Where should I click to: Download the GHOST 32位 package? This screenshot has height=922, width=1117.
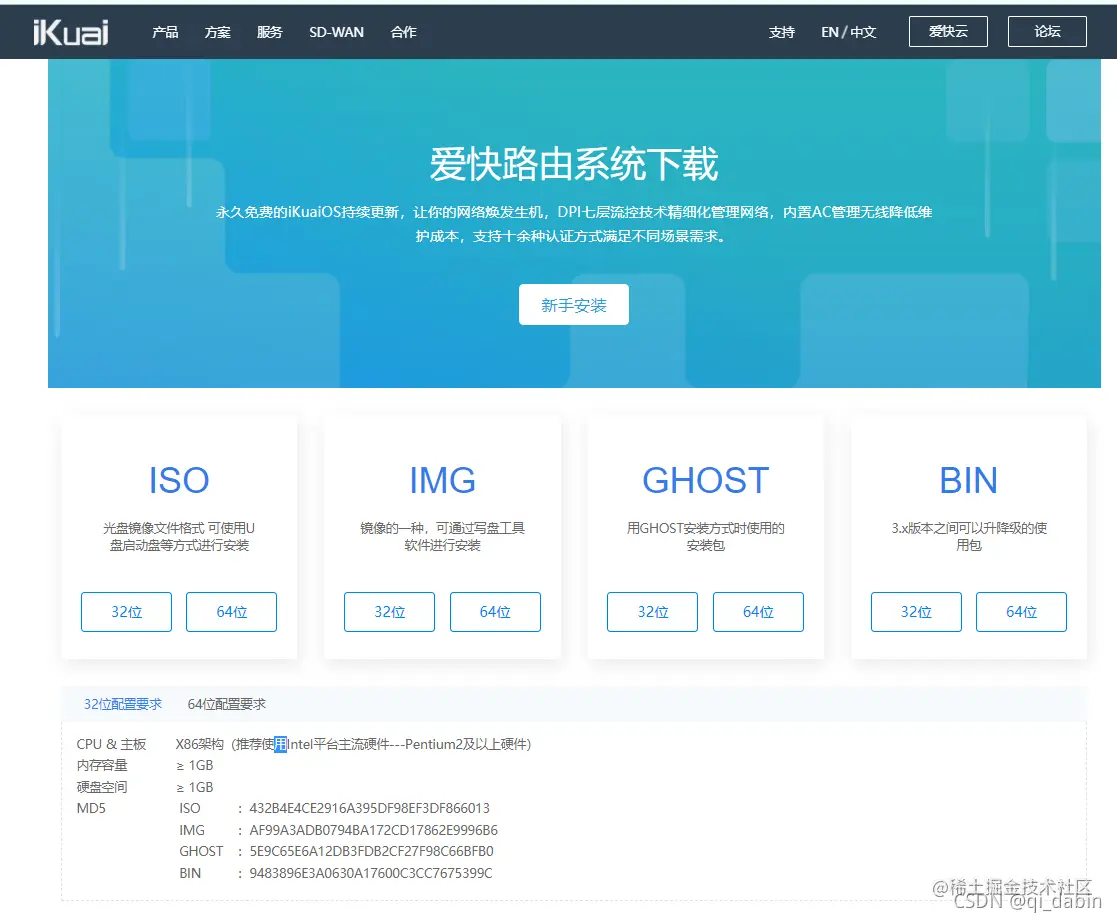(653, 612)
